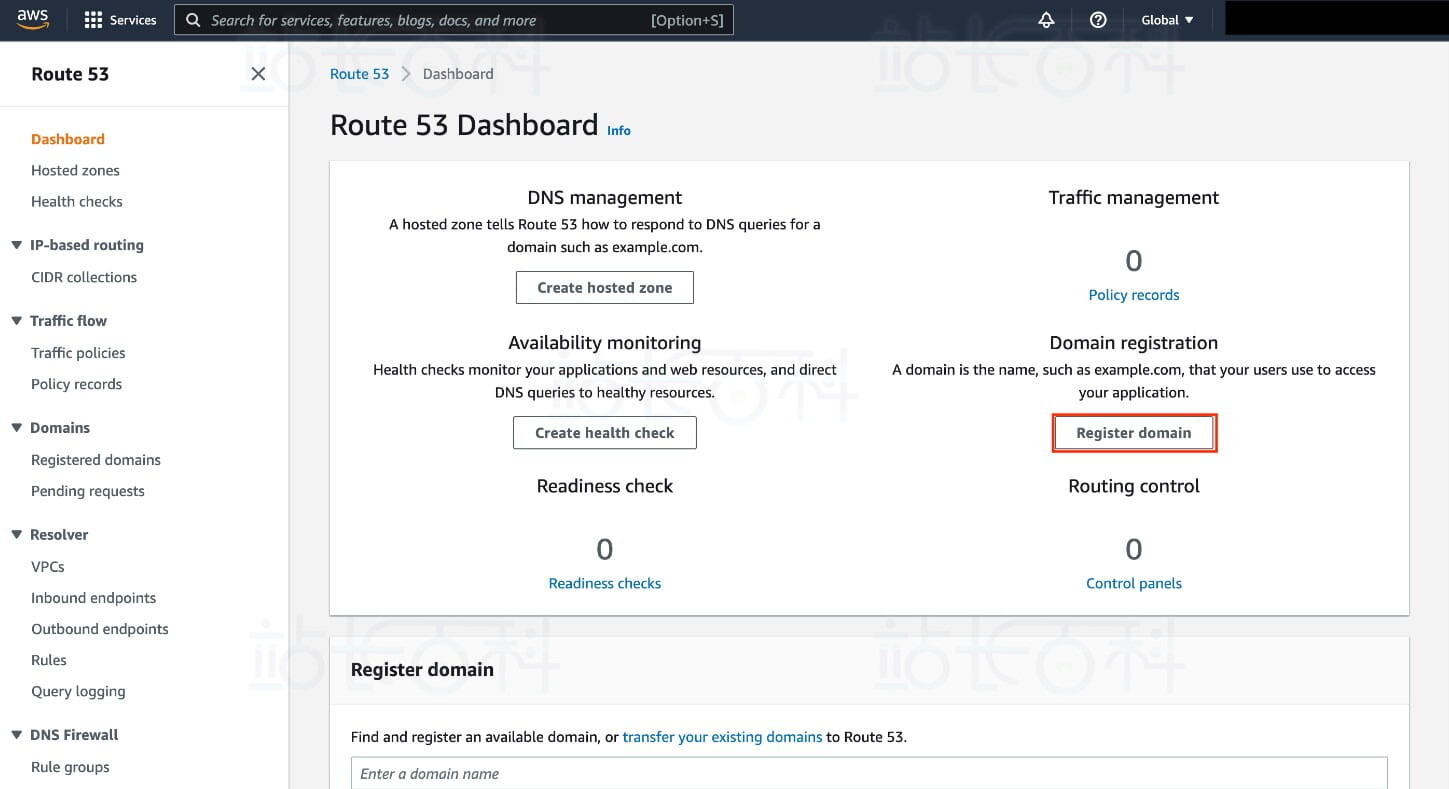Open Query logging
The height and width of the screenshot is (789, 1449).
click(78, 691)
